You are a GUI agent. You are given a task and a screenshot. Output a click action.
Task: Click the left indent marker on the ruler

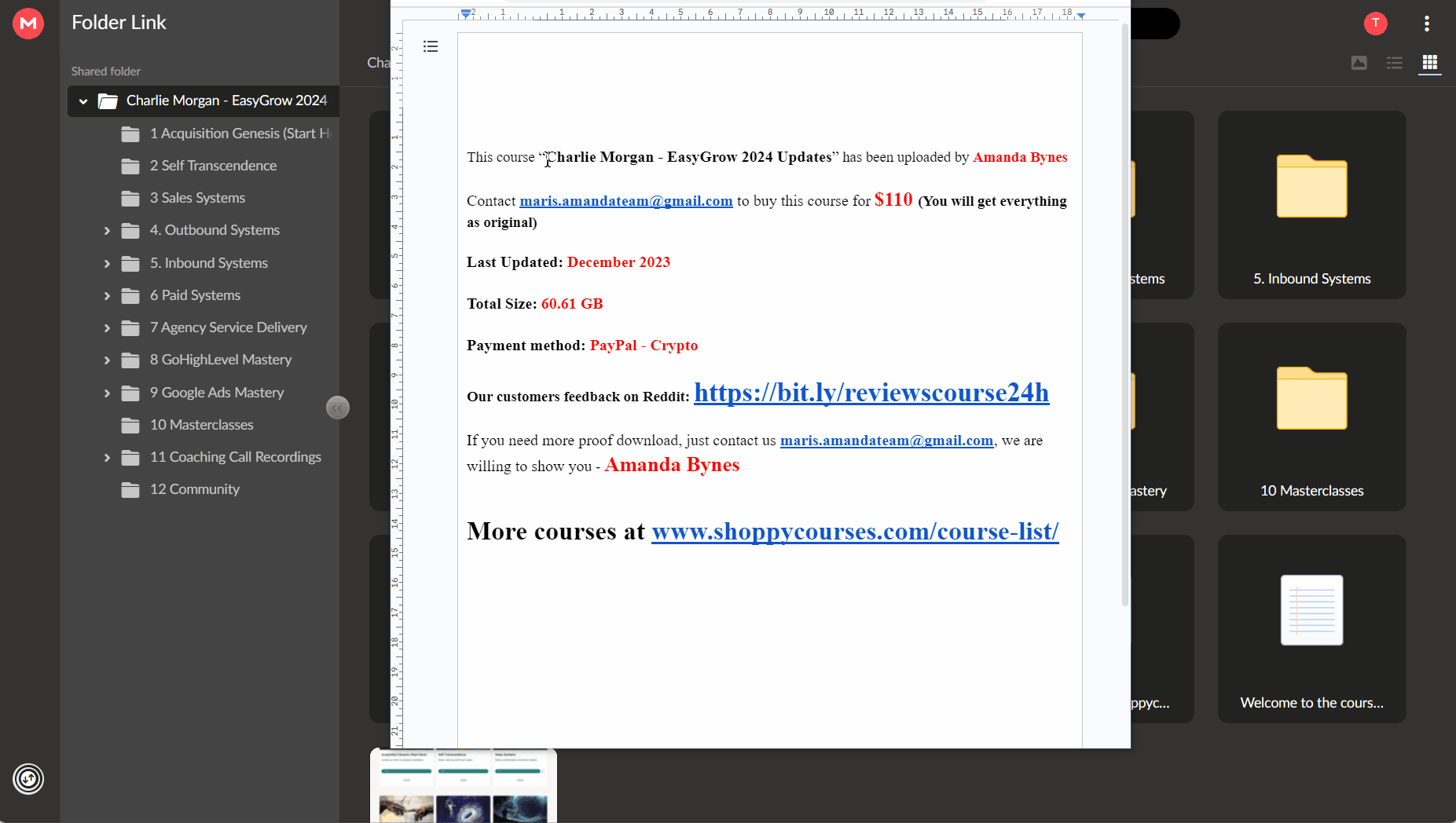pos(466,13)
